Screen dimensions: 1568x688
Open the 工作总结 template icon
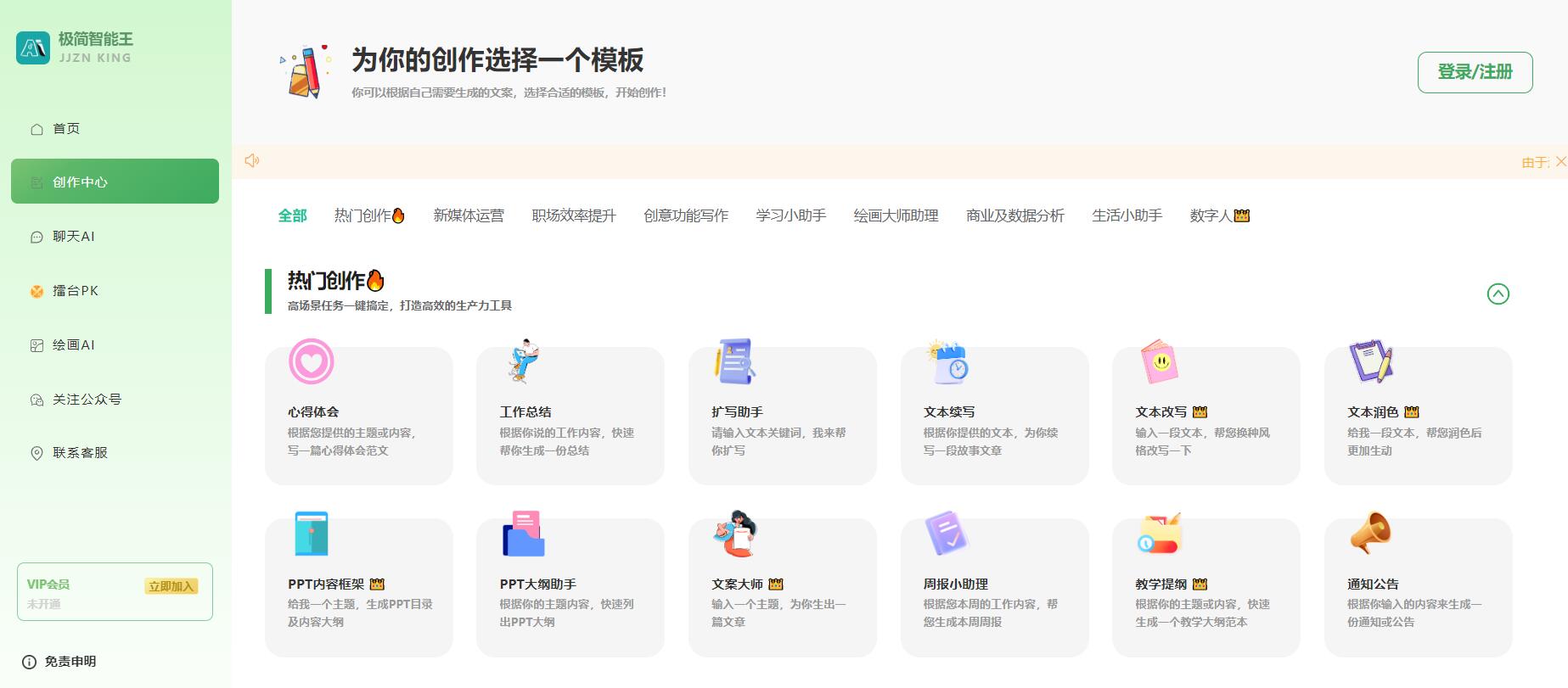click(x=523, y=362)
